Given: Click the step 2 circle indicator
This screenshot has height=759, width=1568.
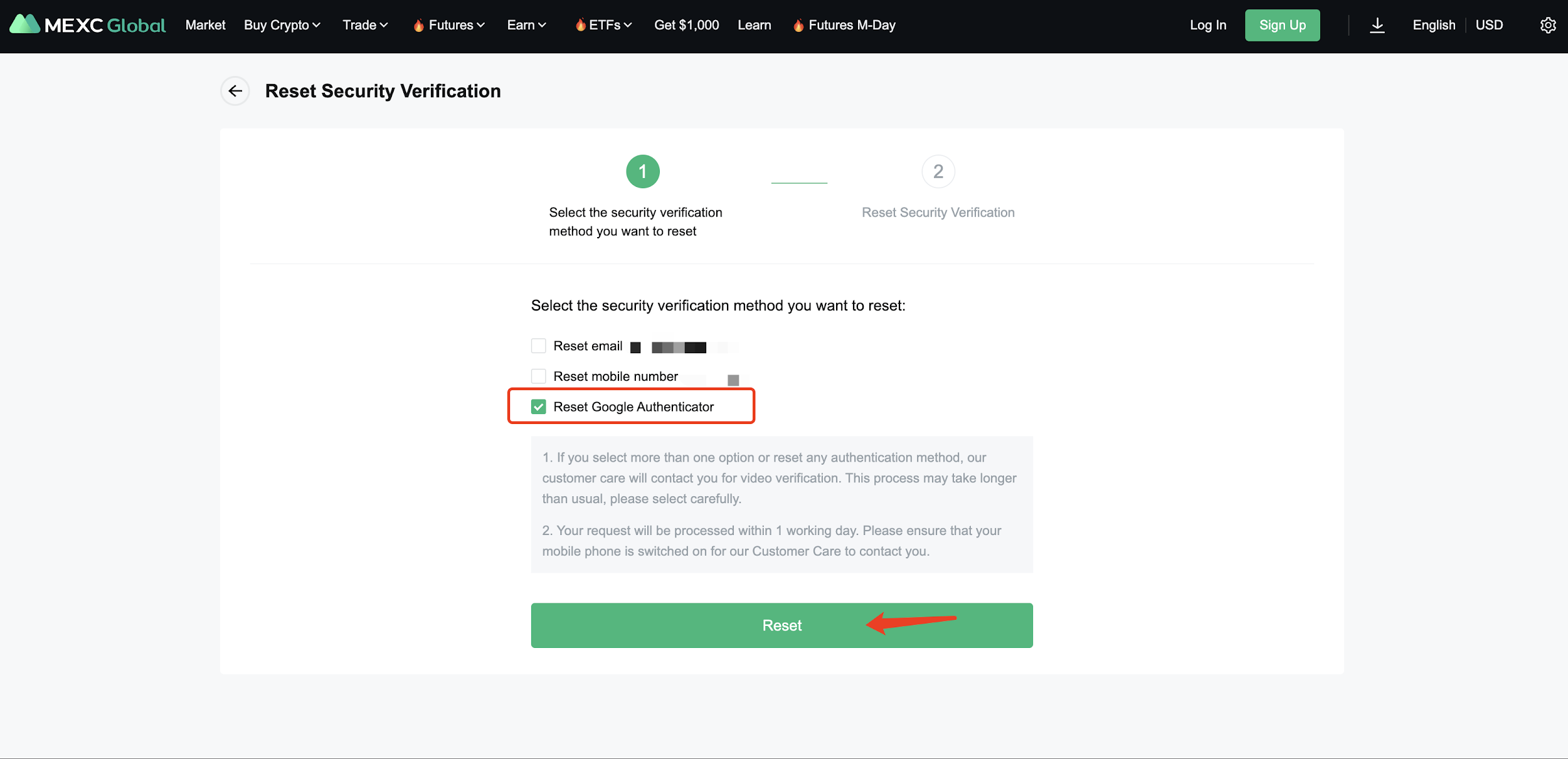Looking at the screenshot, I should tap(938, 171).
